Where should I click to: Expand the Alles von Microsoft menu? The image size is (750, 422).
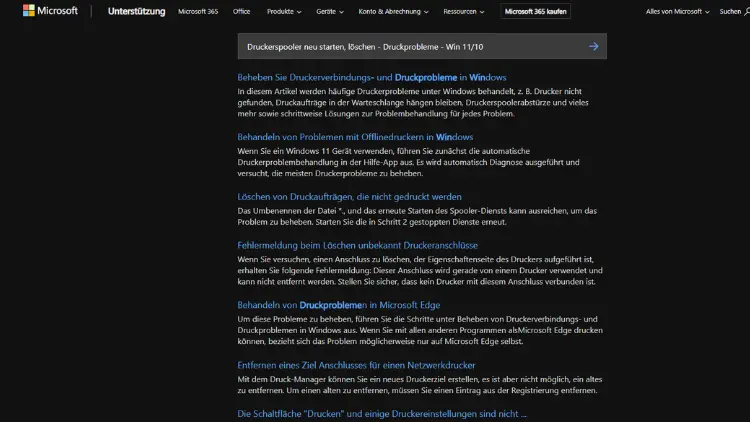click(677, 11)
